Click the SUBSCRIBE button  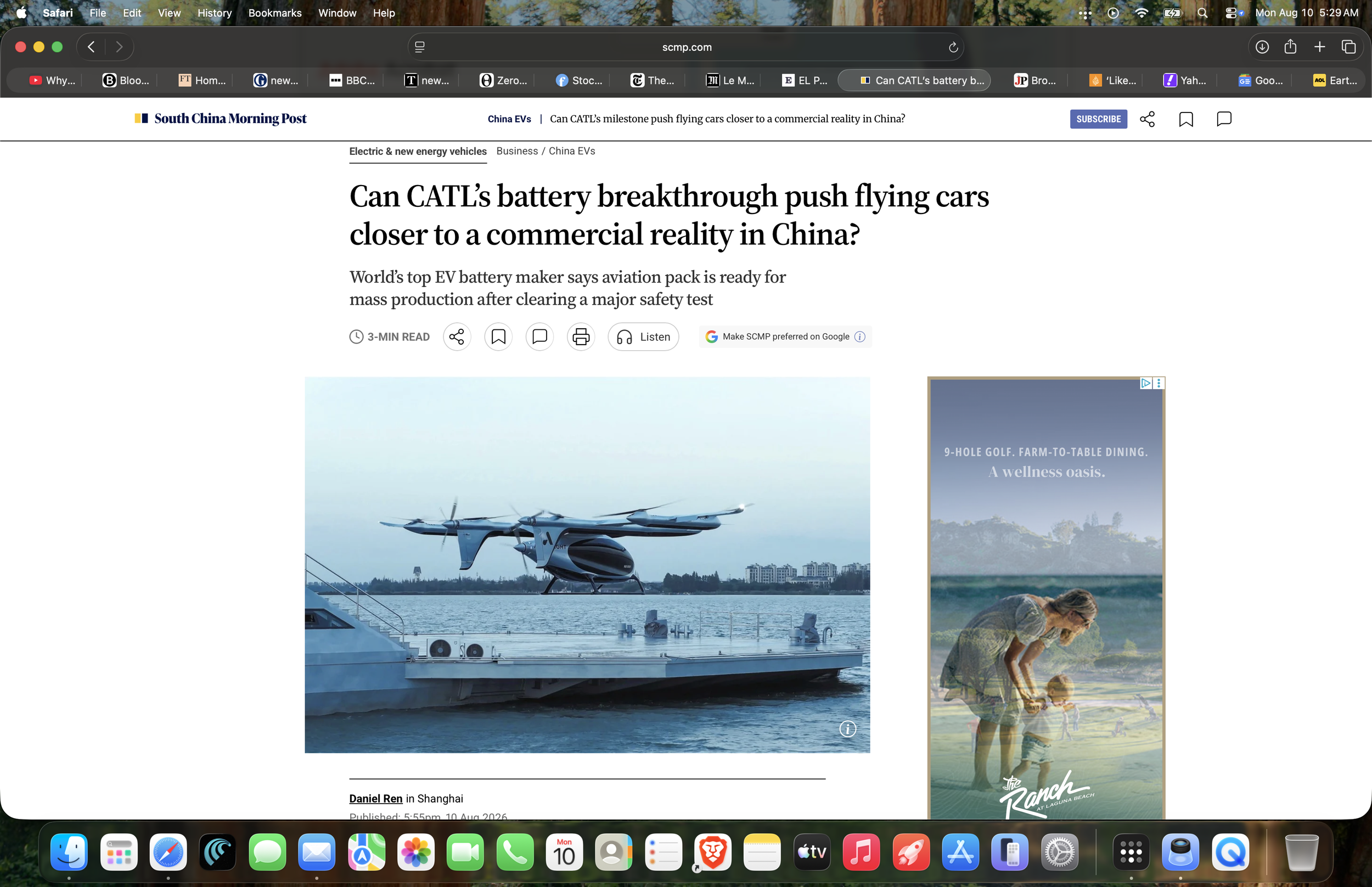click(1099, 119)
